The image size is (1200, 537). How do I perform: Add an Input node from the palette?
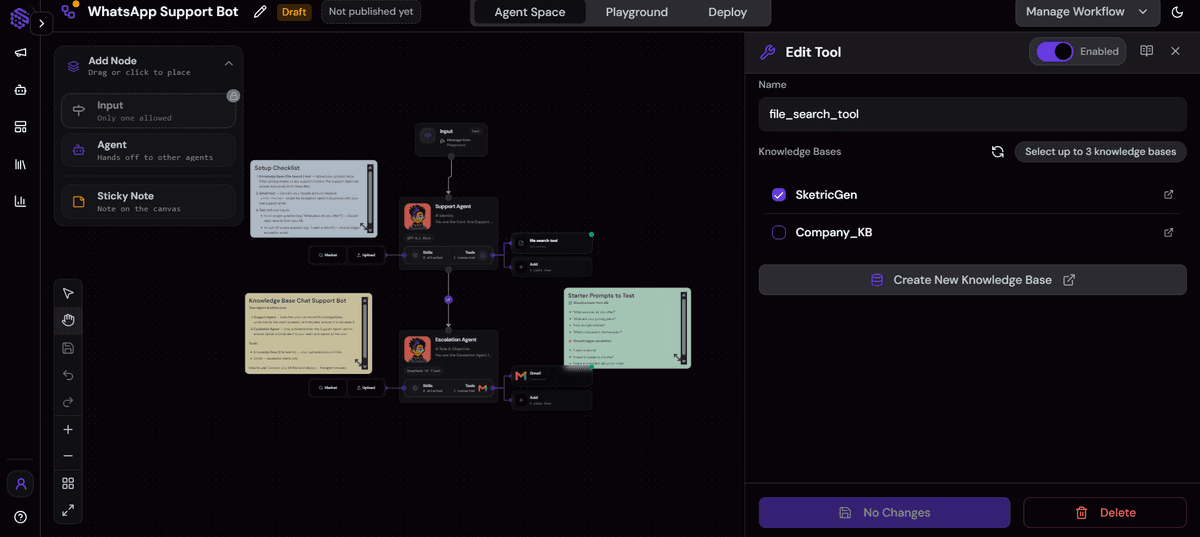click(x=149, y=111)
